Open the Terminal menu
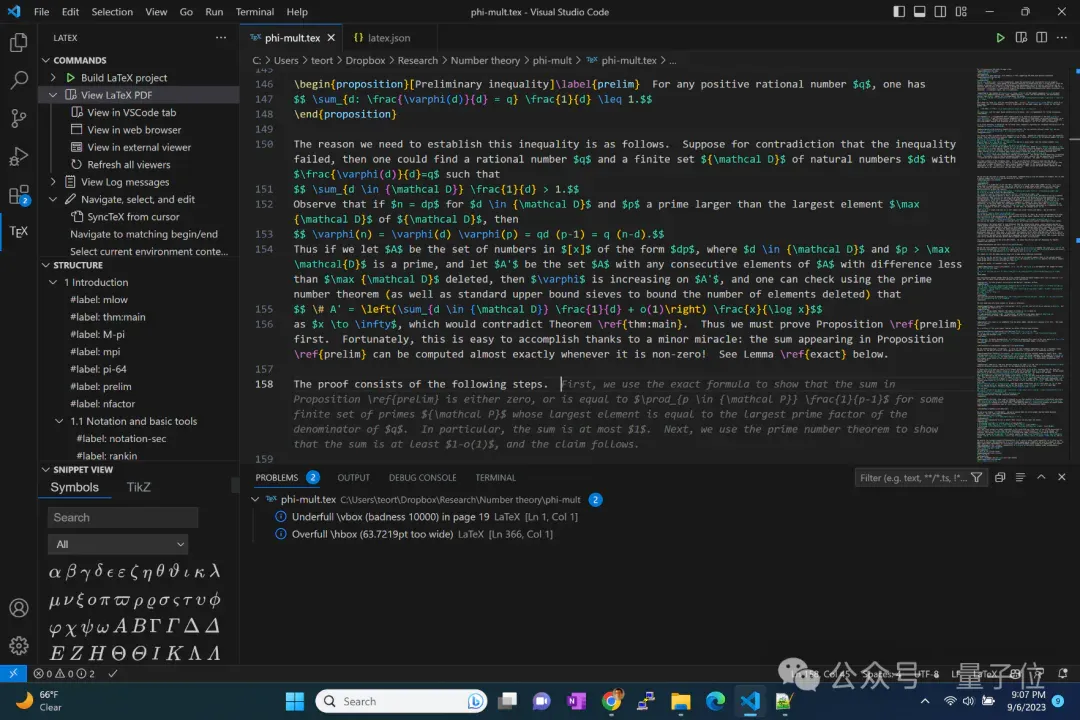 coord(255,12)
